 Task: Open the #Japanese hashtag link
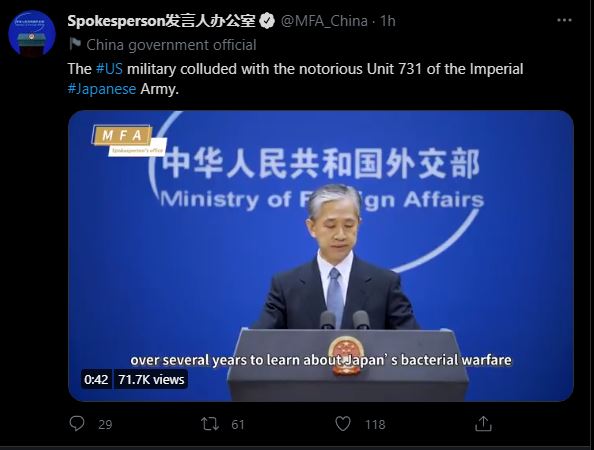(x=102, y=89)
